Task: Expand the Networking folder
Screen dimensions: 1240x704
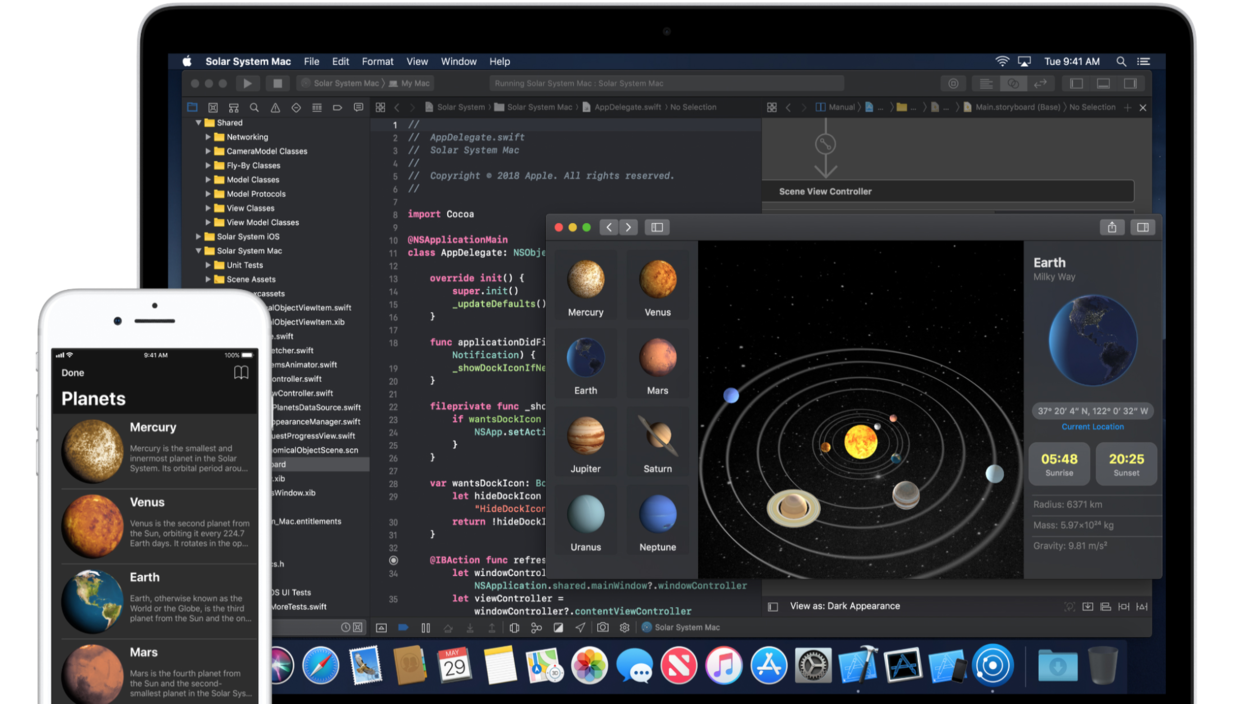Action: (208, 137)
